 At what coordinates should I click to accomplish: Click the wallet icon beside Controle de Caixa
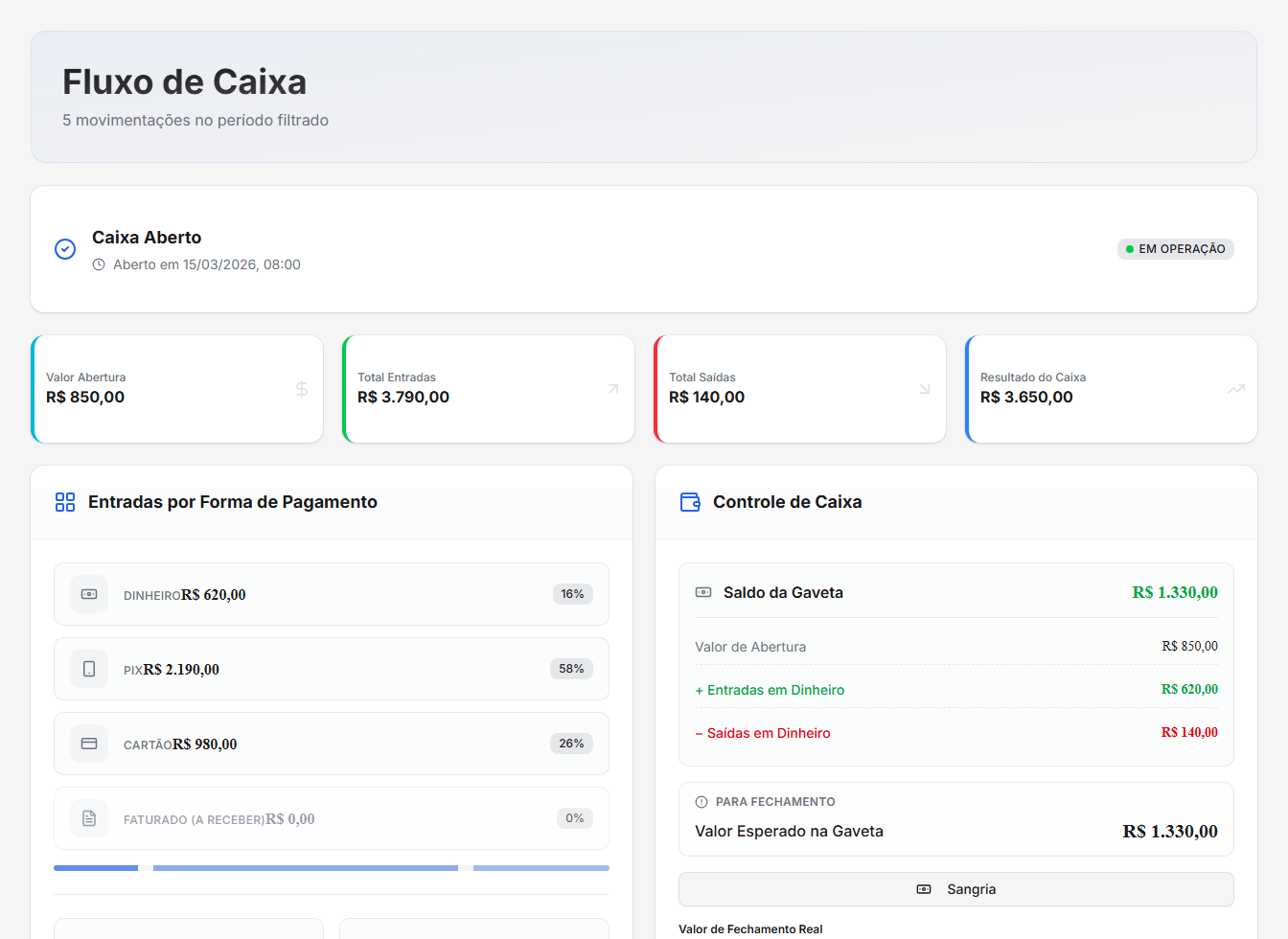[690, 502]
